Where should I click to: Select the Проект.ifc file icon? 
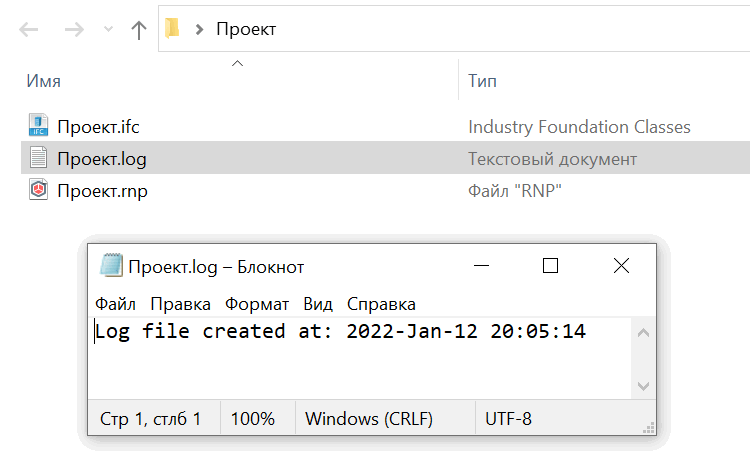click(x=38, y=125)
